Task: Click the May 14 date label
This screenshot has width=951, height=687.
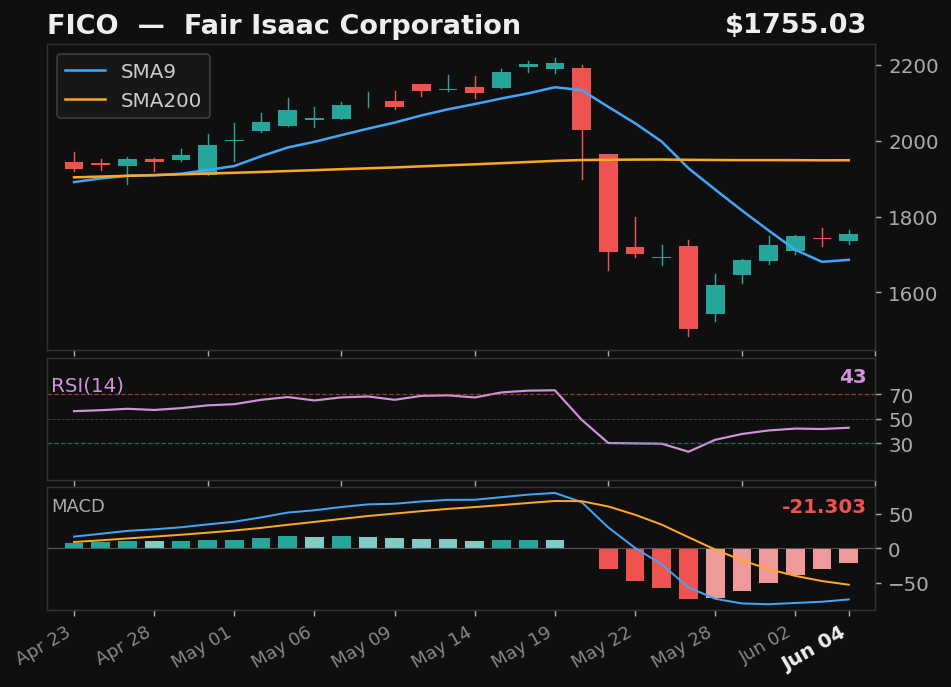Action: pyautogui.click(x=442, y=647)
